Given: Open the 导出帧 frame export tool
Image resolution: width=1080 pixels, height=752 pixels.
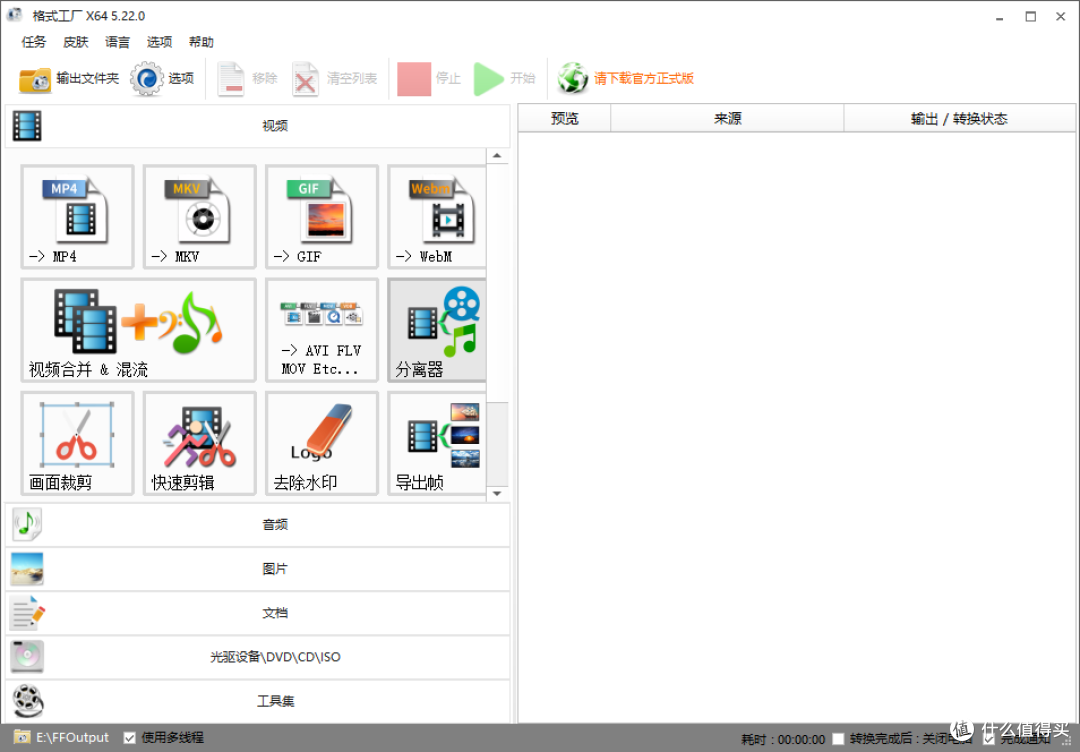Looking at the screenshot, I should 437,443.
